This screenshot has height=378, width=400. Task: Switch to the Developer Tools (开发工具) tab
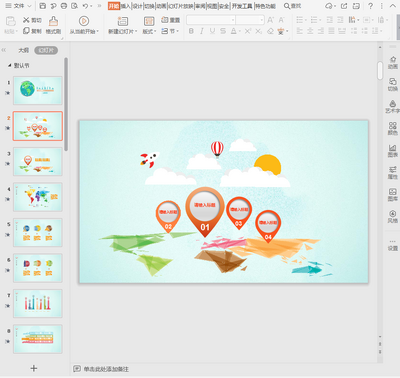click(x=242, y=6)
